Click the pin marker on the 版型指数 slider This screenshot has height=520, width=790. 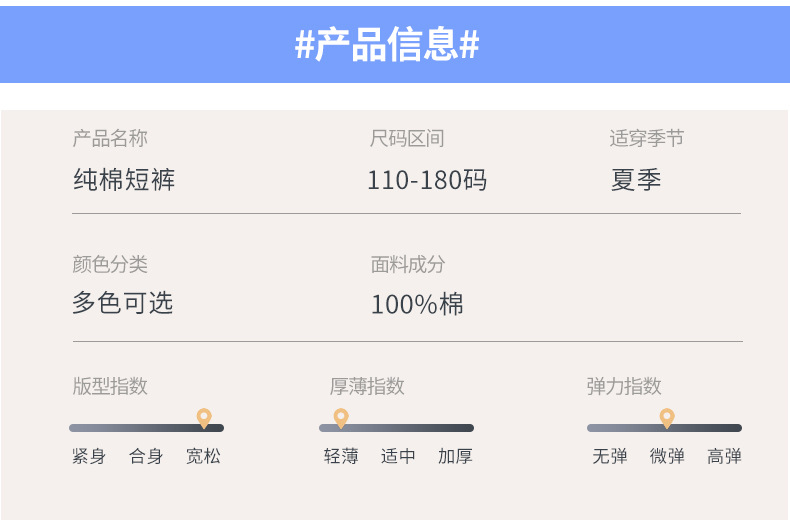pos(204,417)
